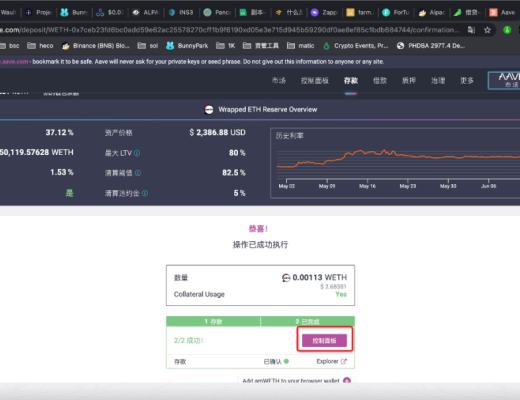Select step 1 存款 in the progress bar
Screen dimensions: 520x400
(x=213, y=321)
